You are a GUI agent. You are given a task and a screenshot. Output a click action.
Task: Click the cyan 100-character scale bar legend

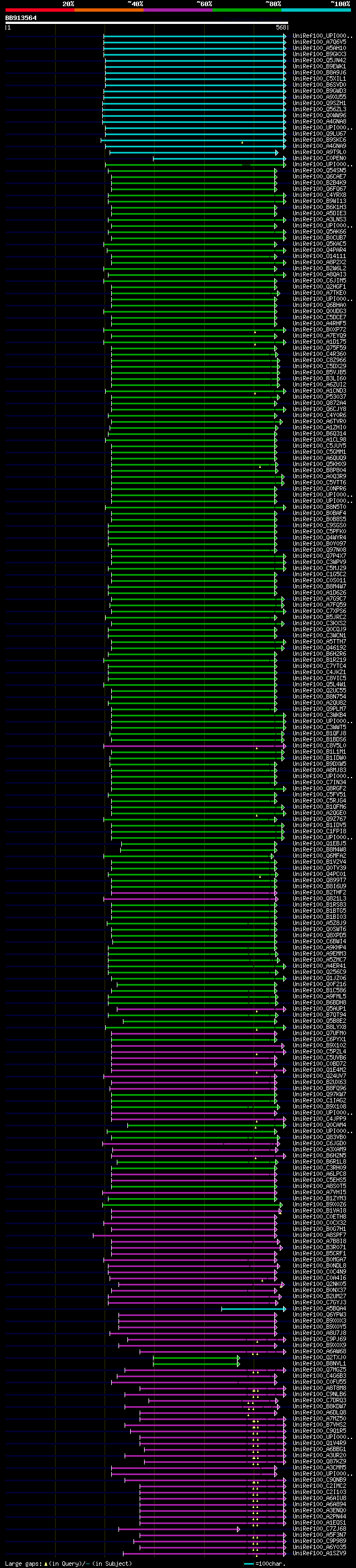tap(248, 1564)
